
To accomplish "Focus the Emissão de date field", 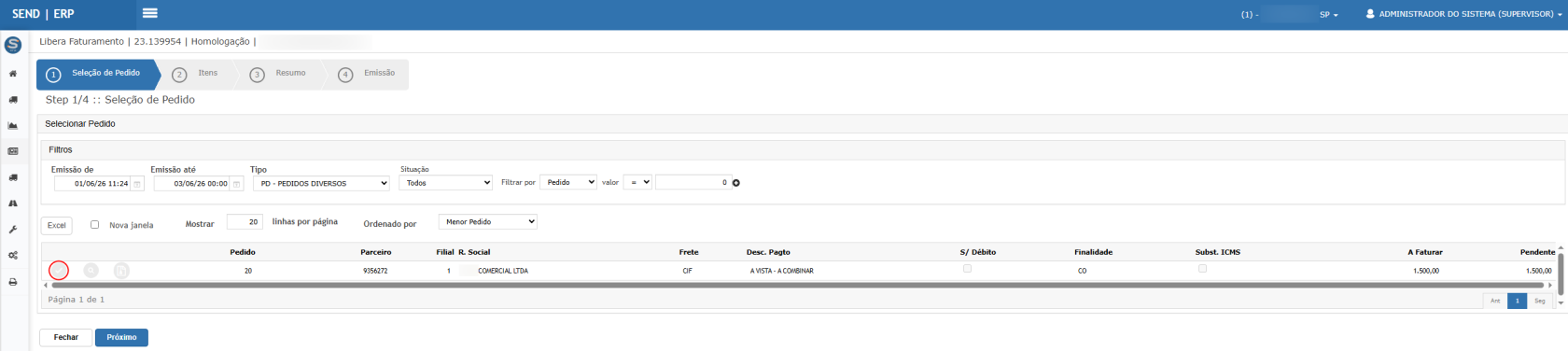I will click(x=92, y=184).
